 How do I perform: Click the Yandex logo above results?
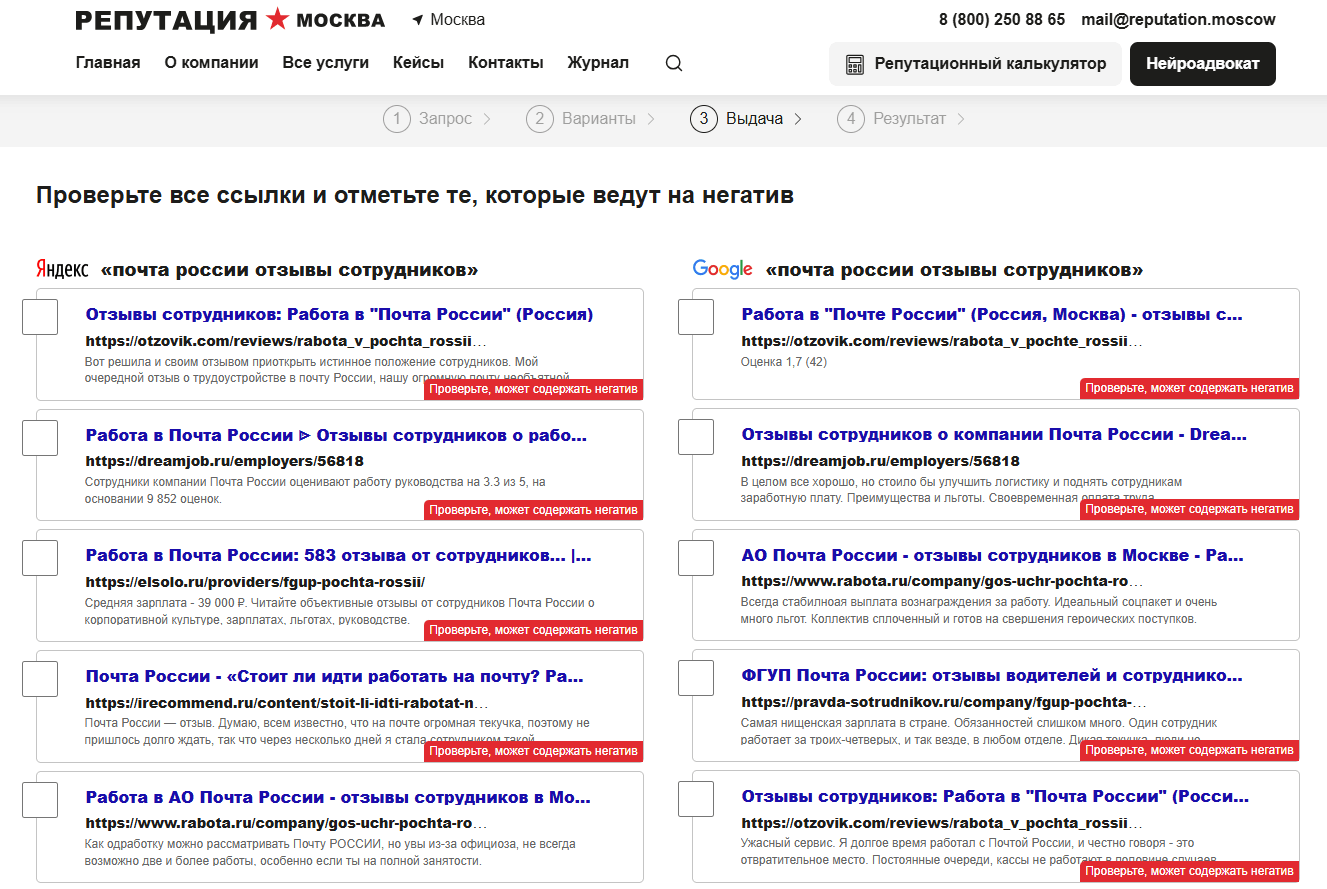coord(62,269)
